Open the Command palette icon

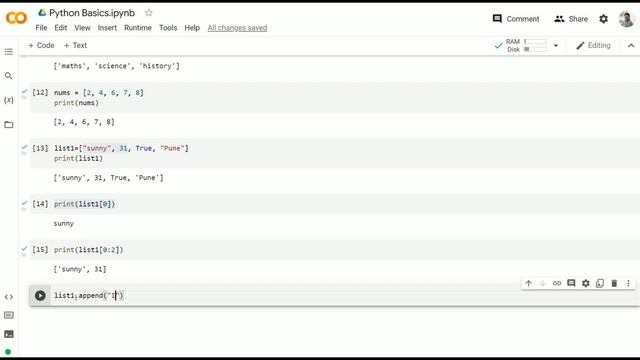point(9,315)
